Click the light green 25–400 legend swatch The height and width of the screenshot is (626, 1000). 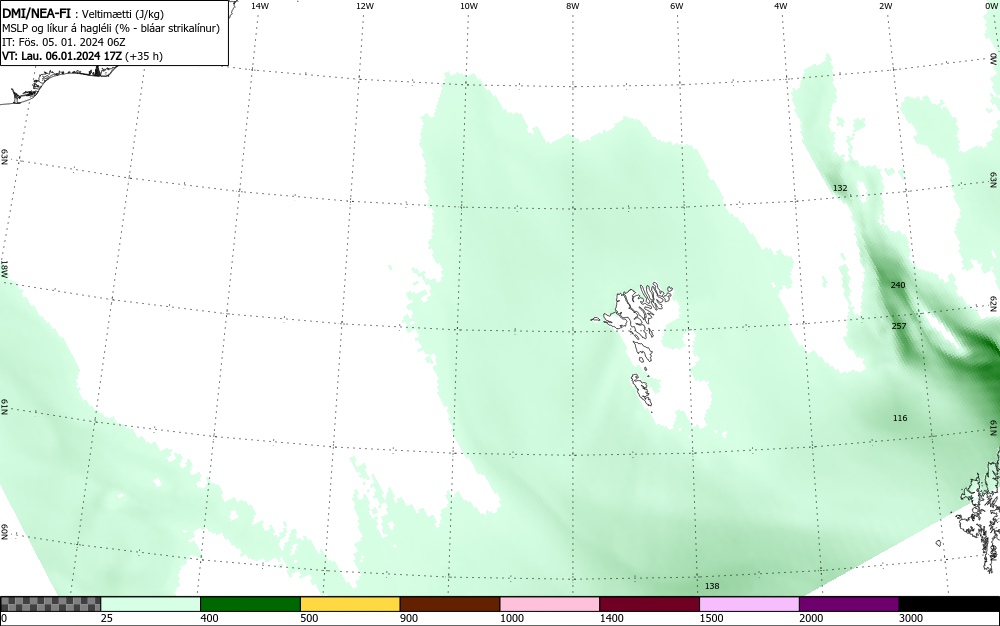click(x=151, y=604)
